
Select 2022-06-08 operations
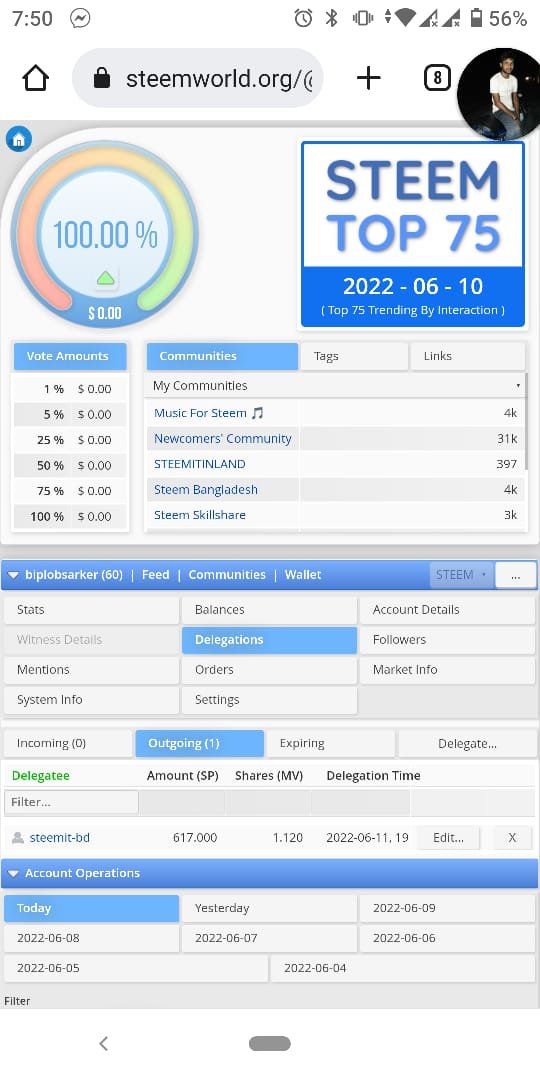pyautogui.click(x=91, y=938)
